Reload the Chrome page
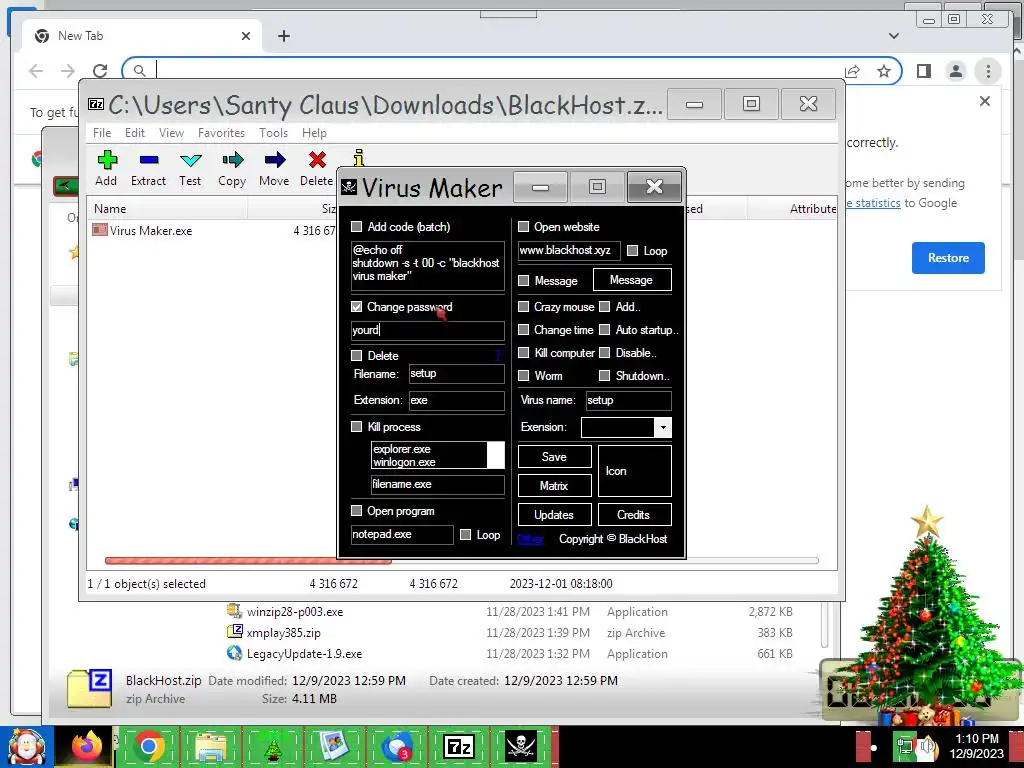1024x768 pixels. pos(100,71)
